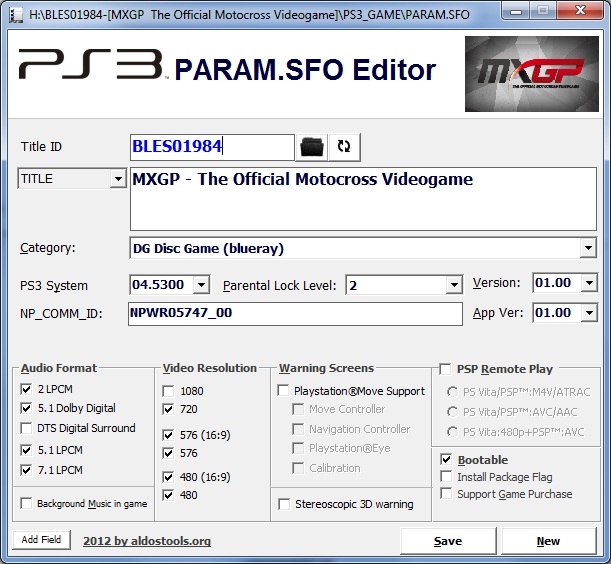611x564 pixels.
Task: Expand the App Ver dropdown arrow
Action: (x=589, y=313)
